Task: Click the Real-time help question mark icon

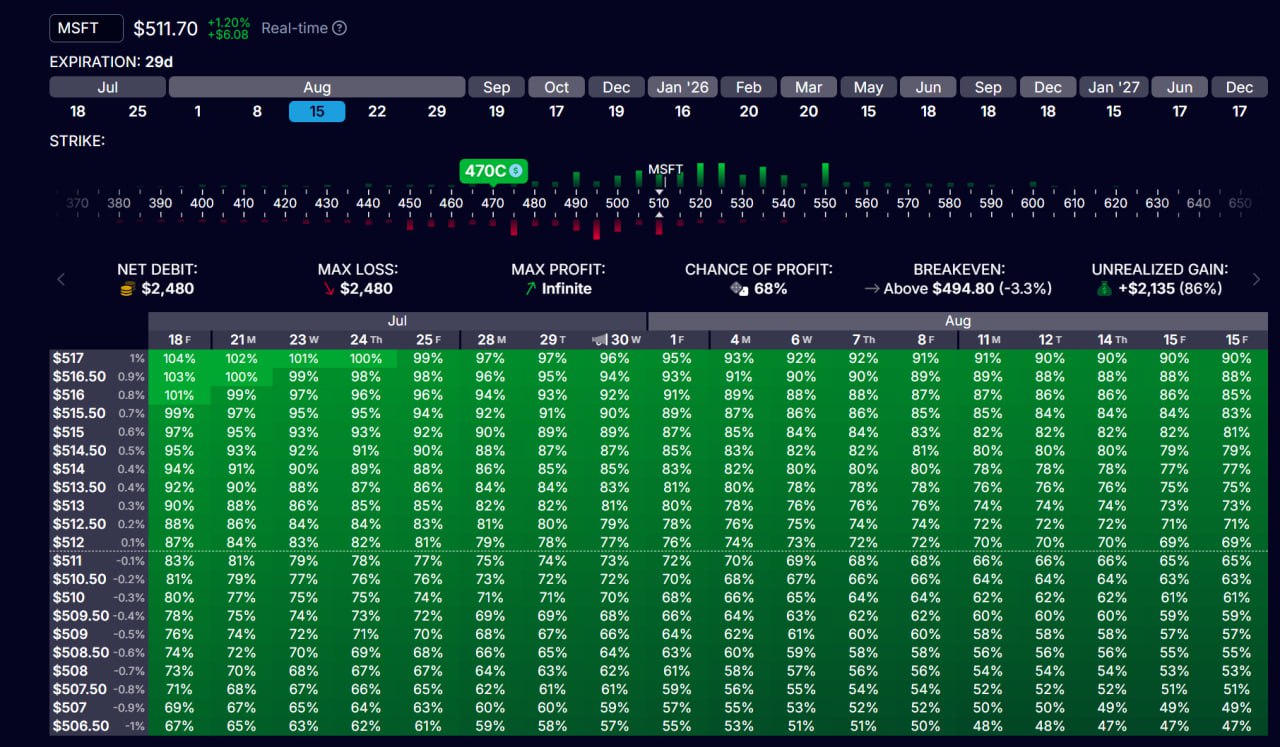Action: pos(339,28)
